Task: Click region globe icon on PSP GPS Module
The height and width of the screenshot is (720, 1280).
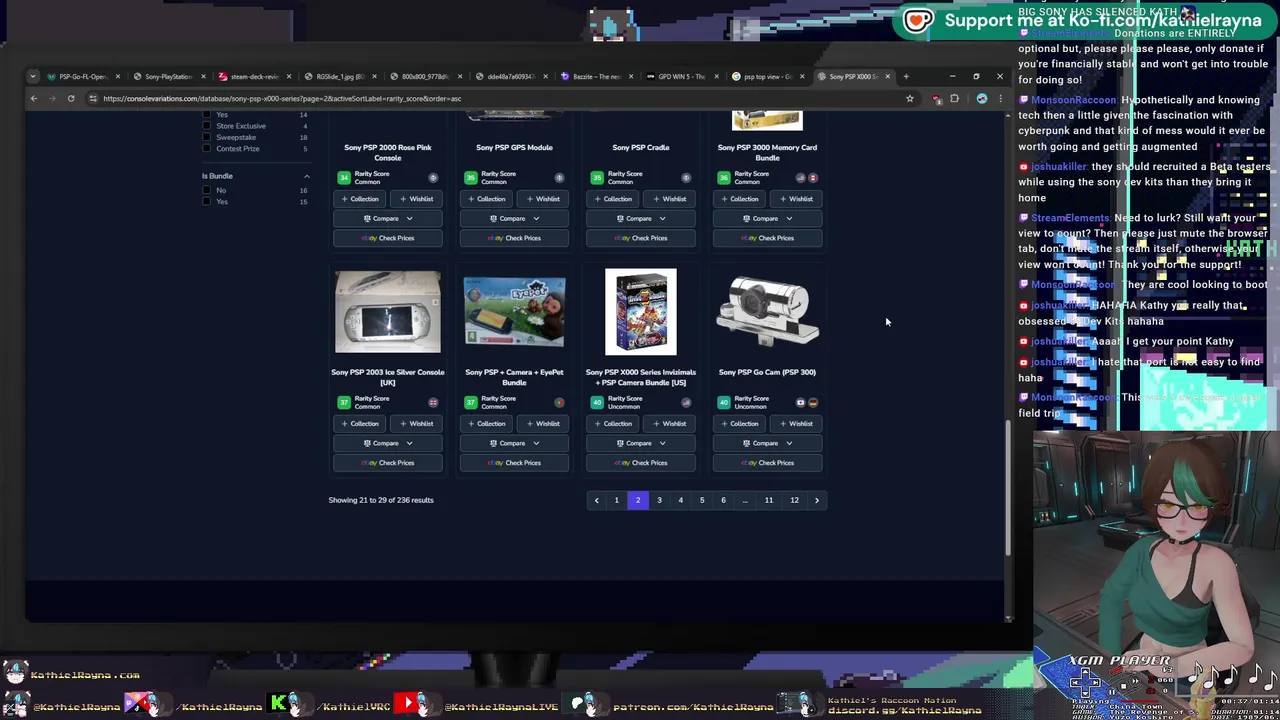Action: tap(559, 178)
